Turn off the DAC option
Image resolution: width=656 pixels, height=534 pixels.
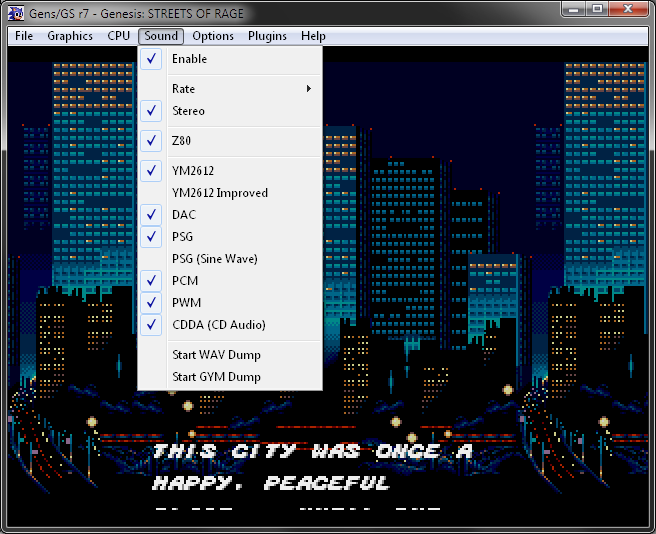(183, 215)
